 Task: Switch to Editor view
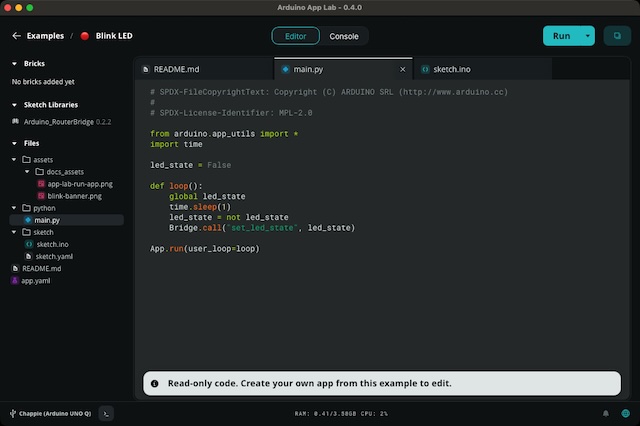[x=296, y=36]
